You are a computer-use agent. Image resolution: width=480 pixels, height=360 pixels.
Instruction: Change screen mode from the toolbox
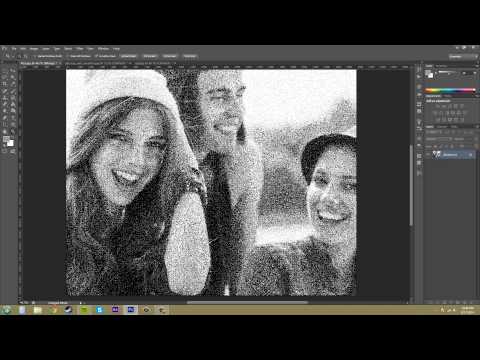click(13, 151)
